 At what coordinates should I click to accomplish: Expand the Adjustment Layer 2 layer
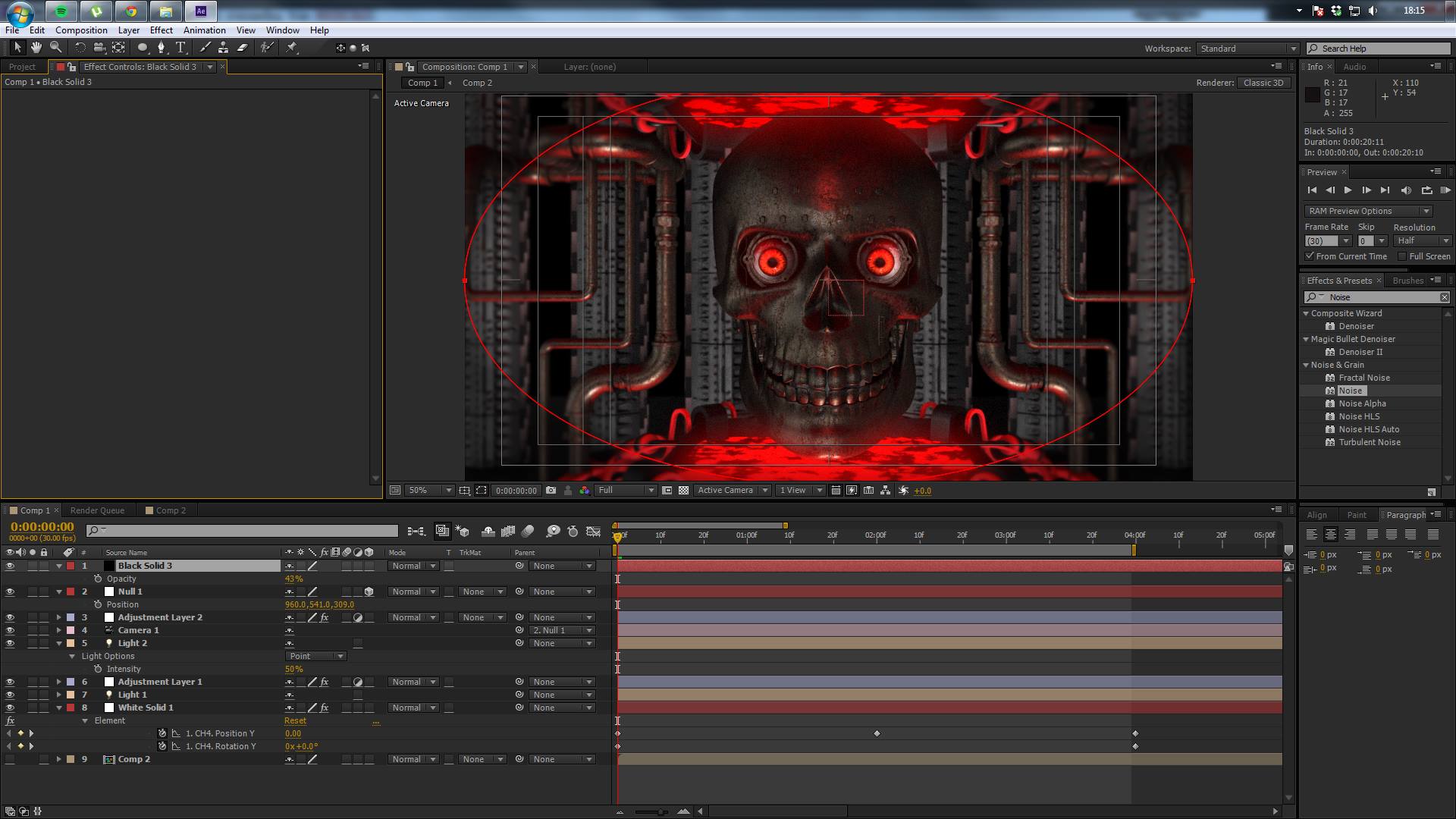58,617
